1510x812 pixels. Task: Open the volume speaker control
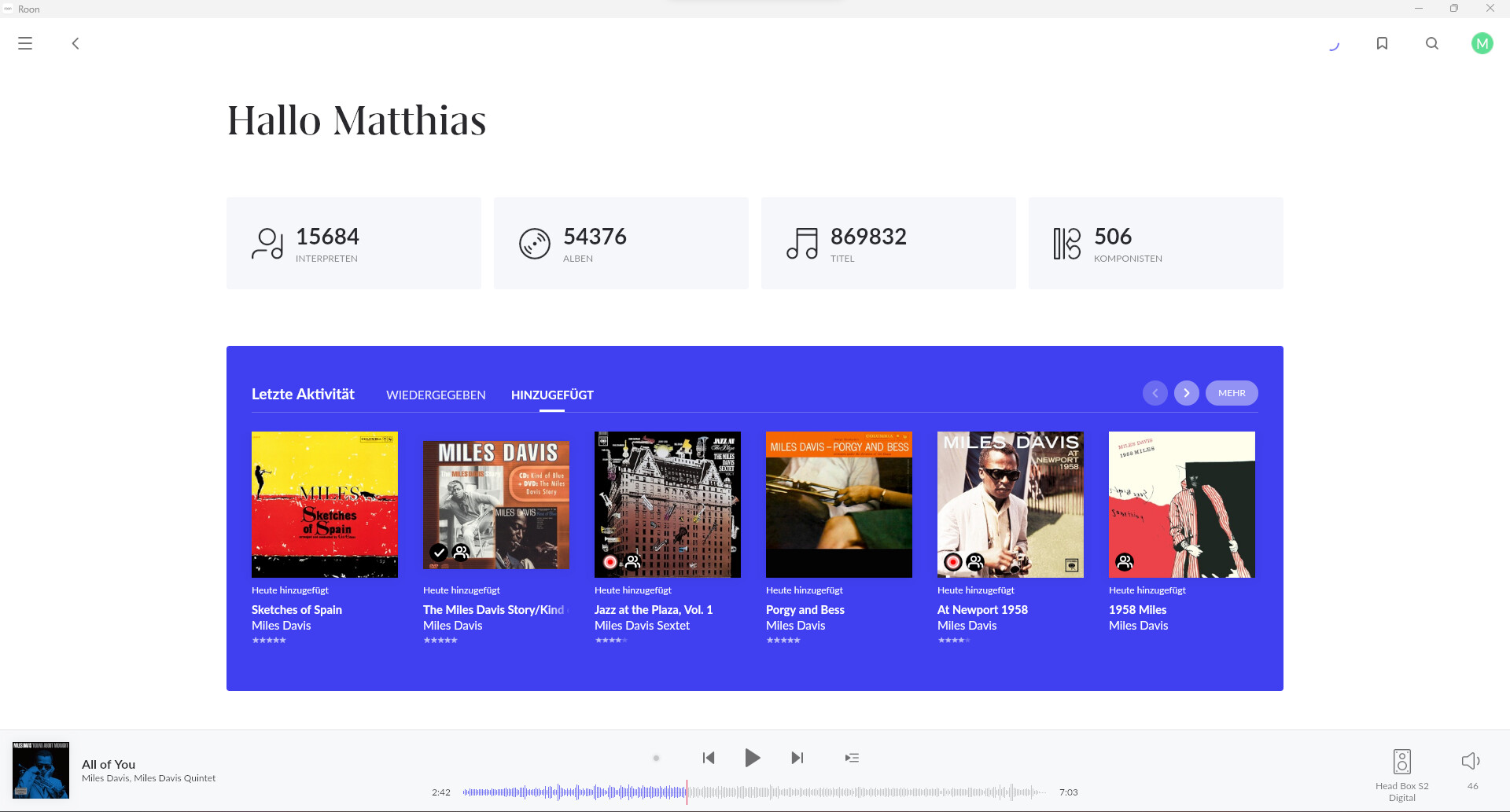1471,761
